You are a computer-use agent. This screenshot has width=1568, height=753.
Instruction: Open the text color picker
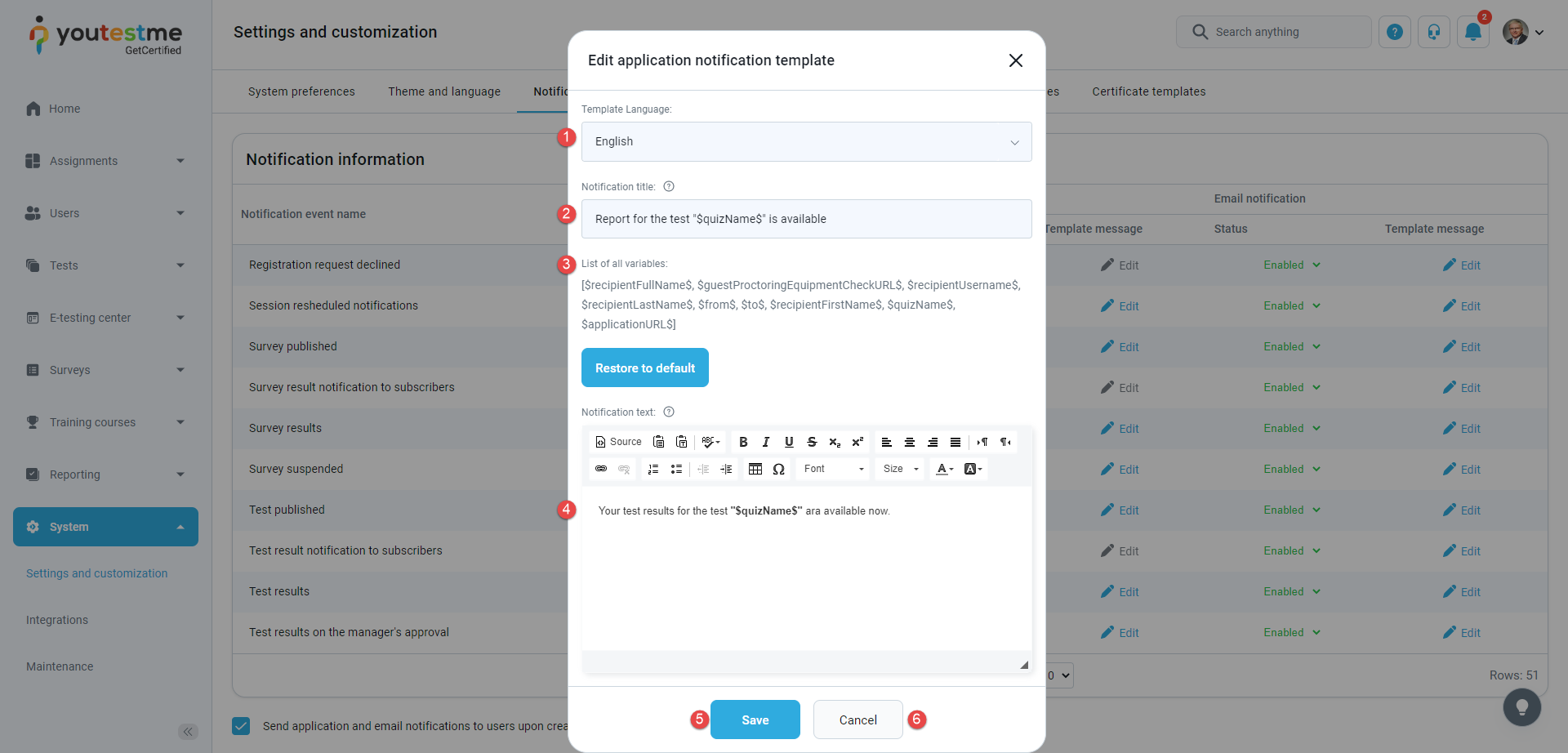point(944,469)
